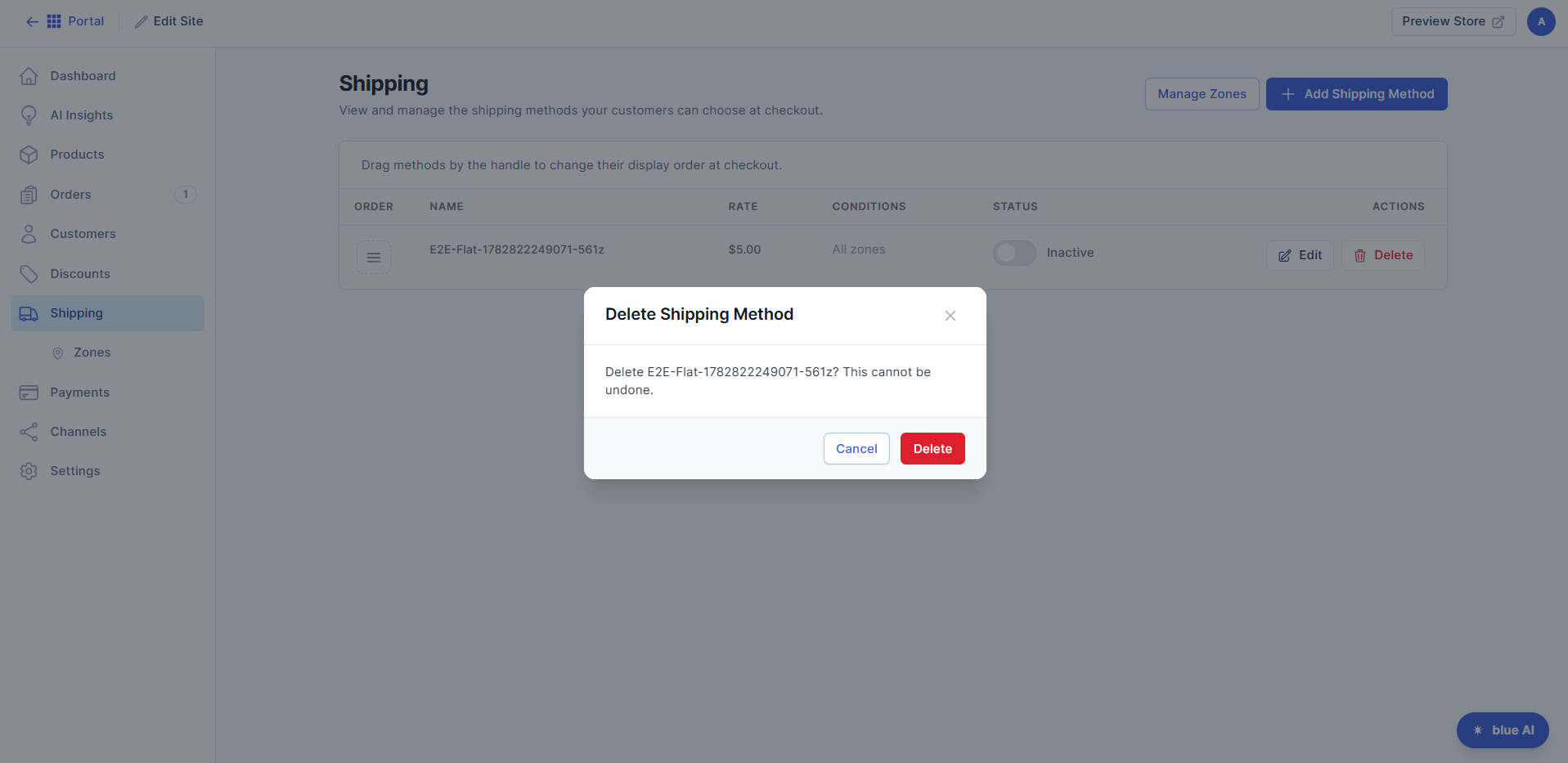
Task: Click the Payments card icon
Action: coord(29,393)
